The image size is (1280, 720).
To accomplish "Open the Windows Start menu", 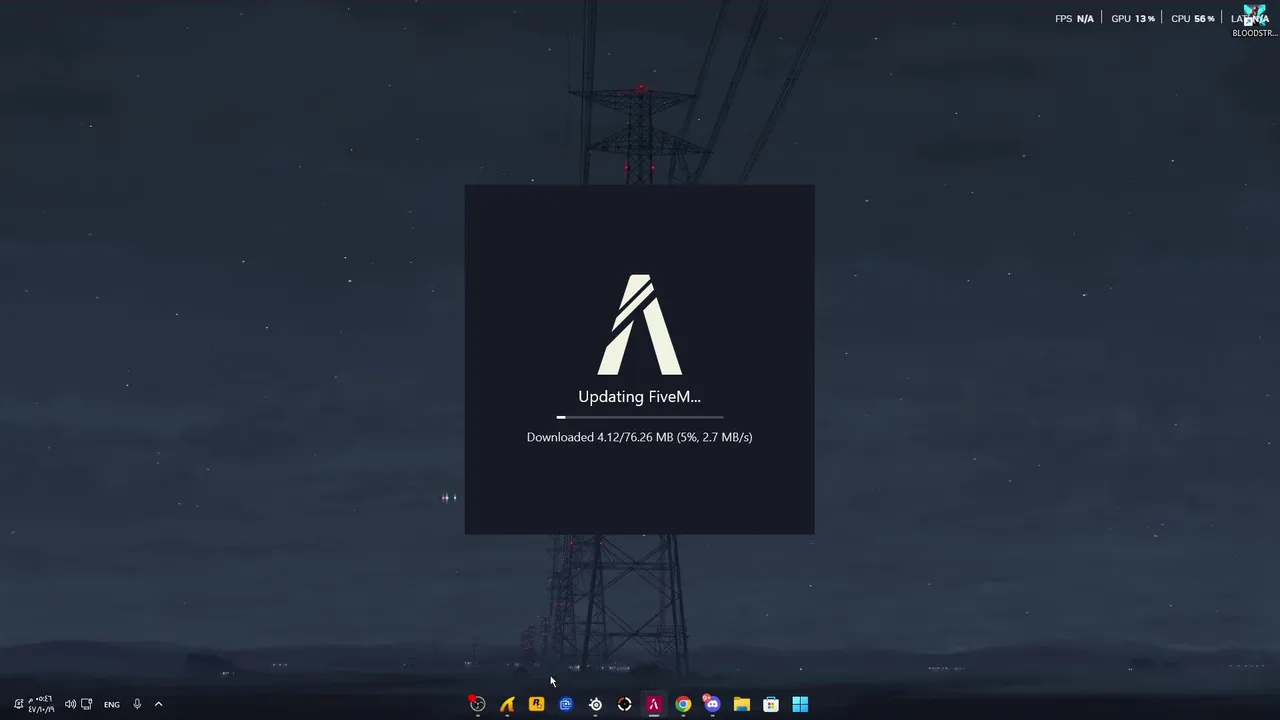I will point(800,704).
